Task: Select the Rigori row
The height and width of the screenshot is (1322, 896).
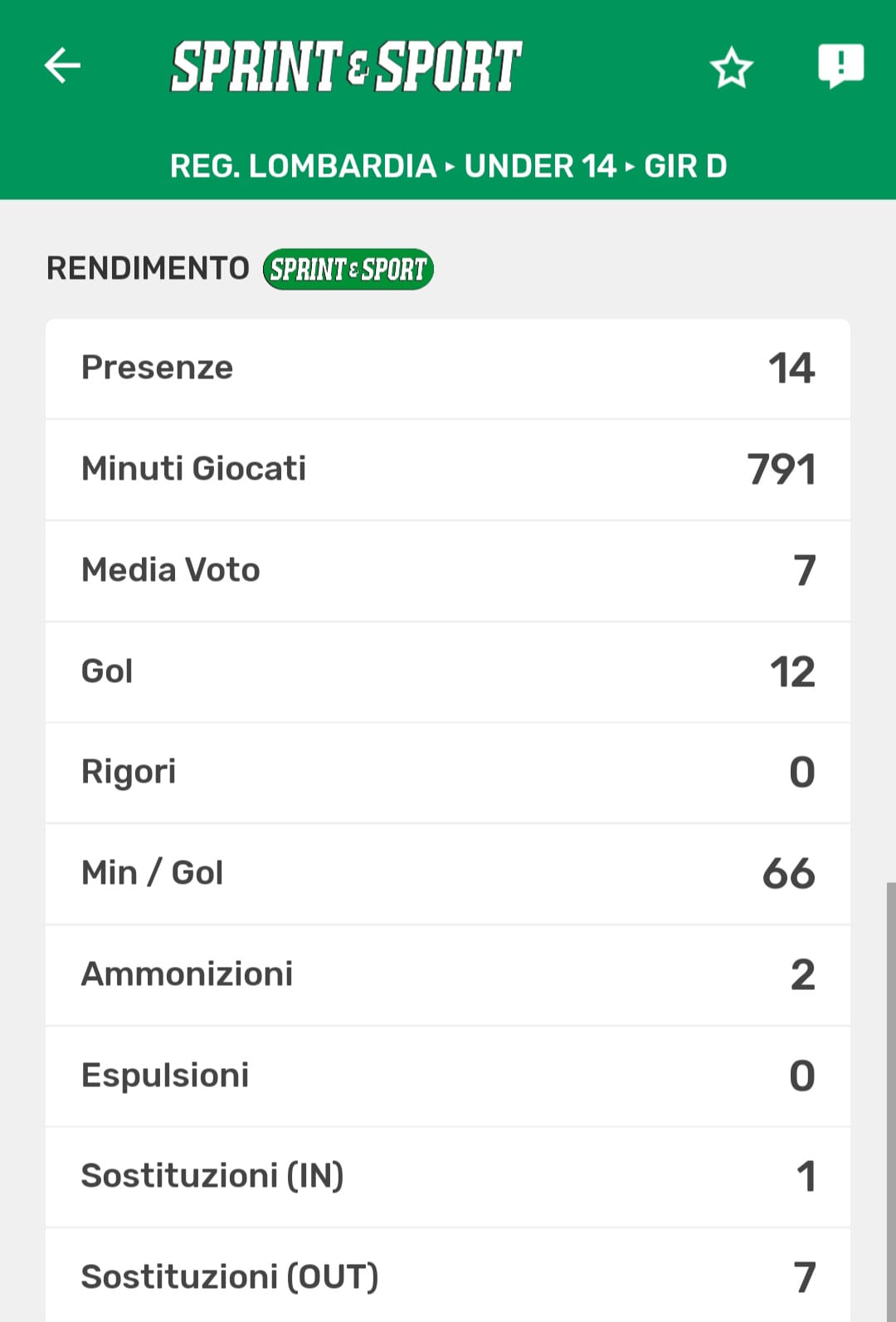Action: 448,773
